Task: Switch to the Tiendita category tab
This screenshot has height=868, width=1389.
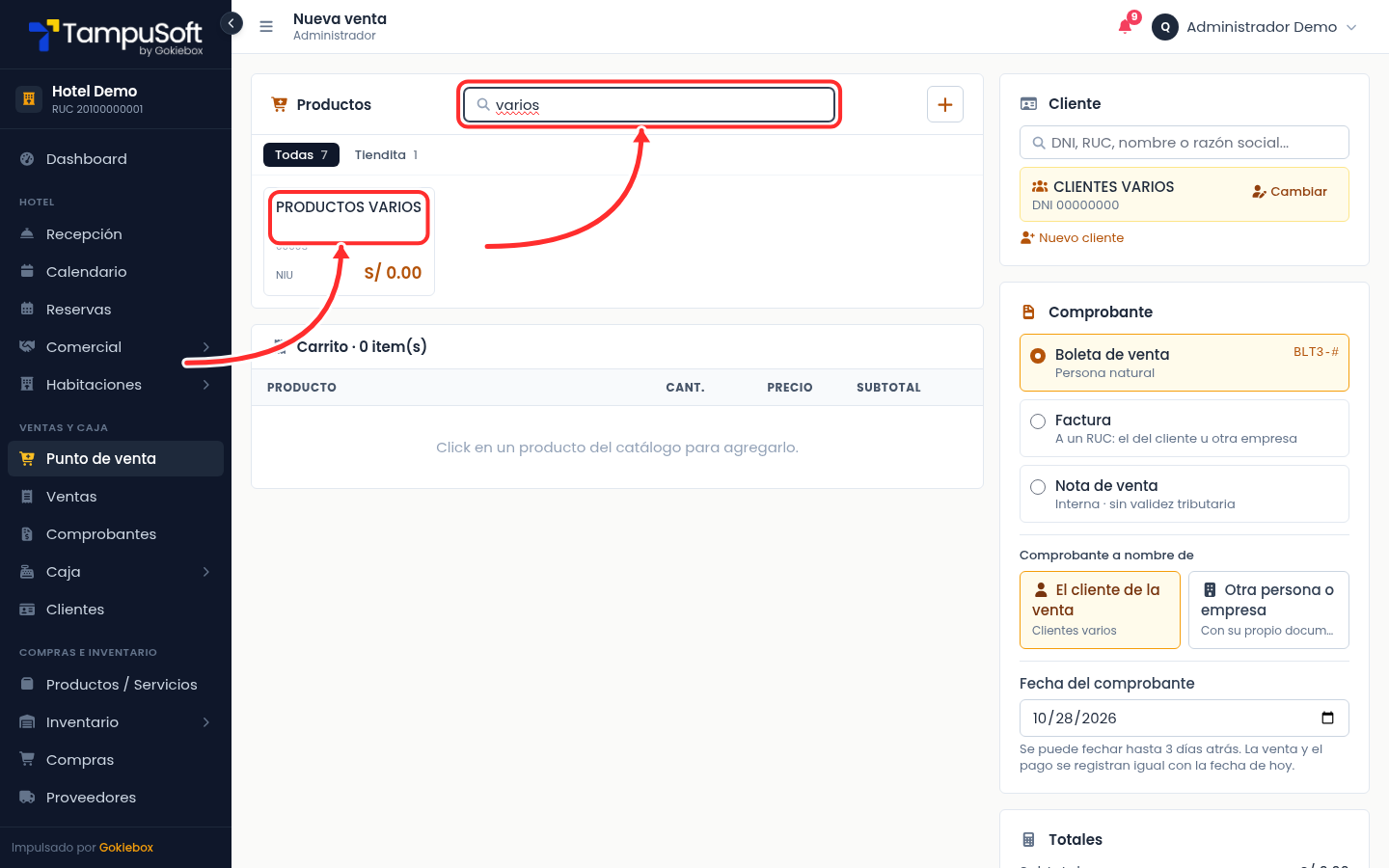Action: [386, 155]
